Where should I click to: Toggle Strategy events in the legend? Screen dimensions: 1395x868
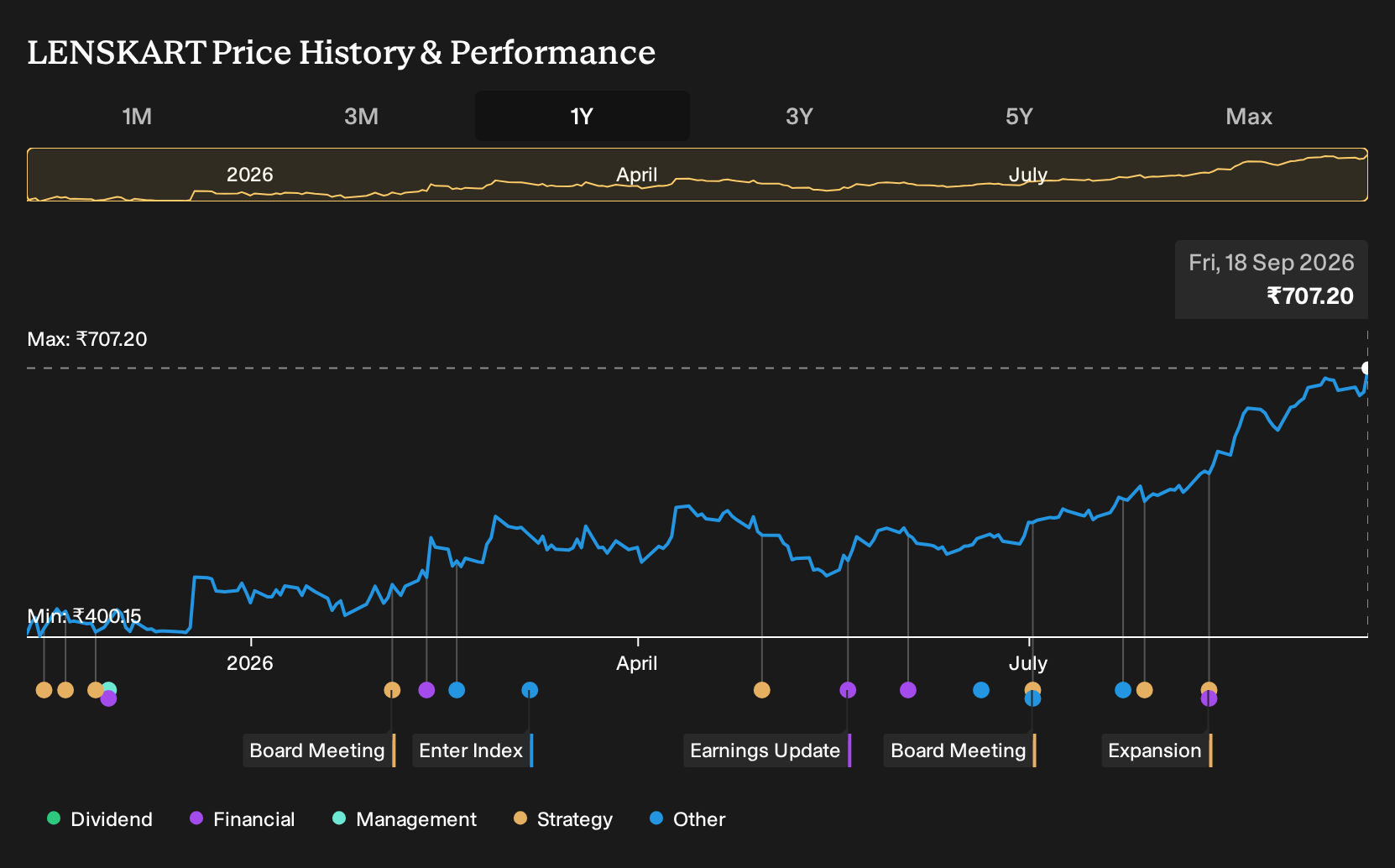click(563, 818)
